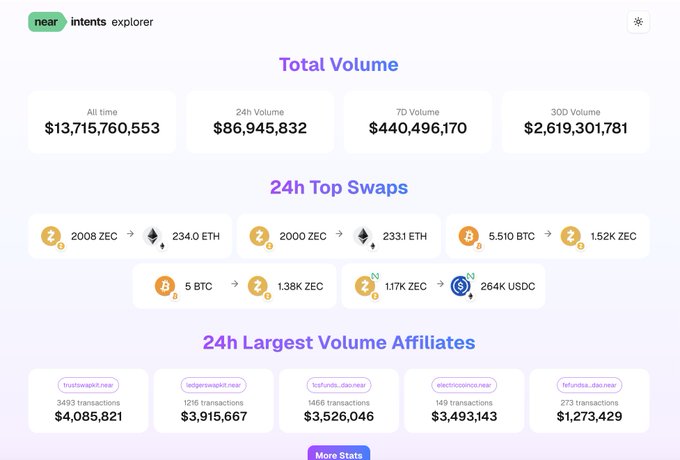680x460 pixels.
Task: Click the Ethereum icon beside 233.1 ETH
Action: click(x=364, y=236)
